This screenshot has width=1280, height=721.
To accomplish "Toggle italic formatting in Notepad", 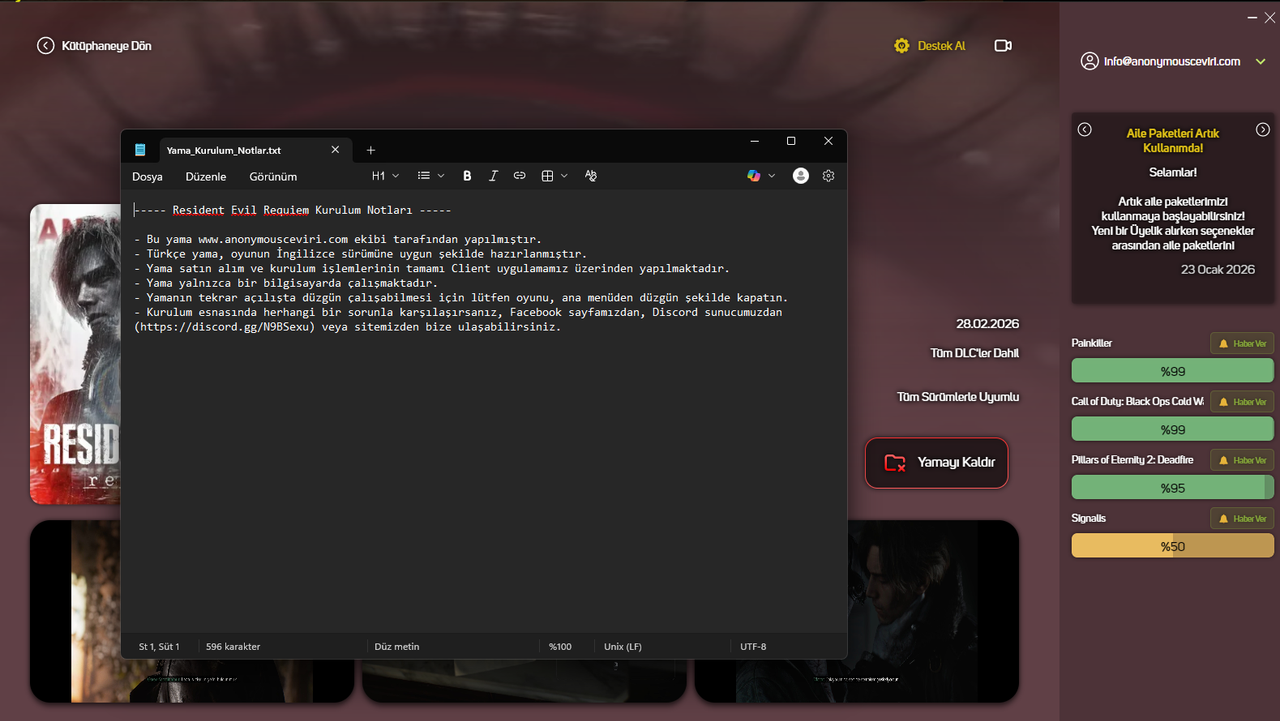I will click(493, 176).
